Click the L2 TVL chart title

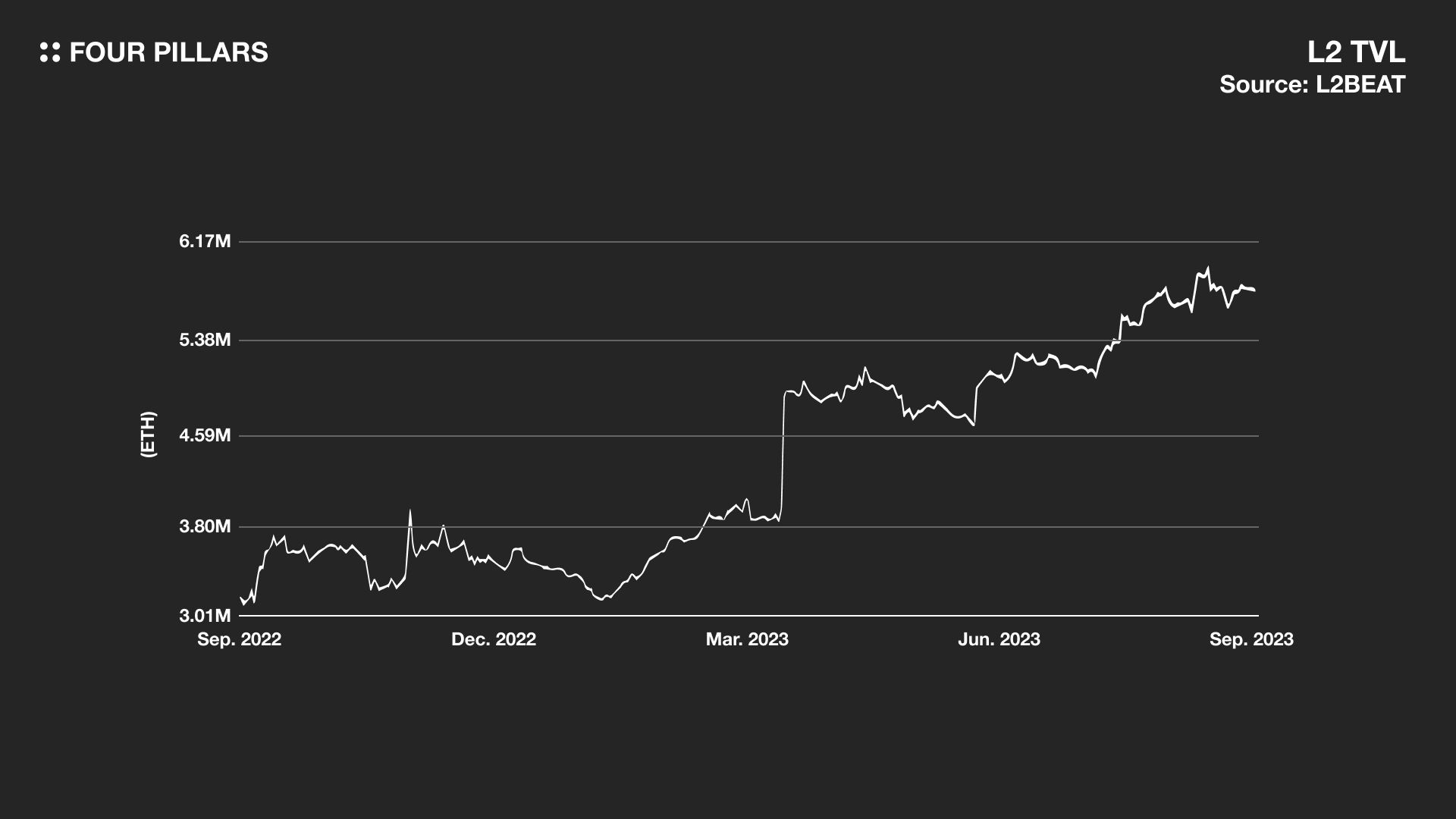coord(1356,52)
